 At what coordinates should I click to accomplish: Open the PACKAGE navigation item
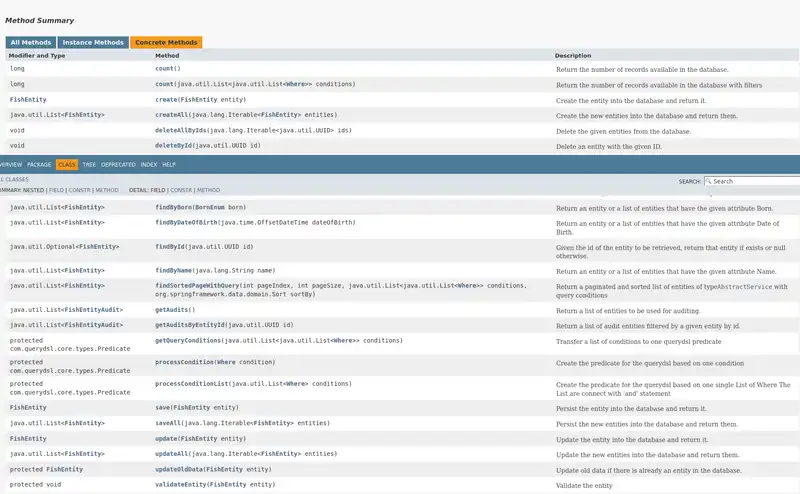tap(39, 164)
